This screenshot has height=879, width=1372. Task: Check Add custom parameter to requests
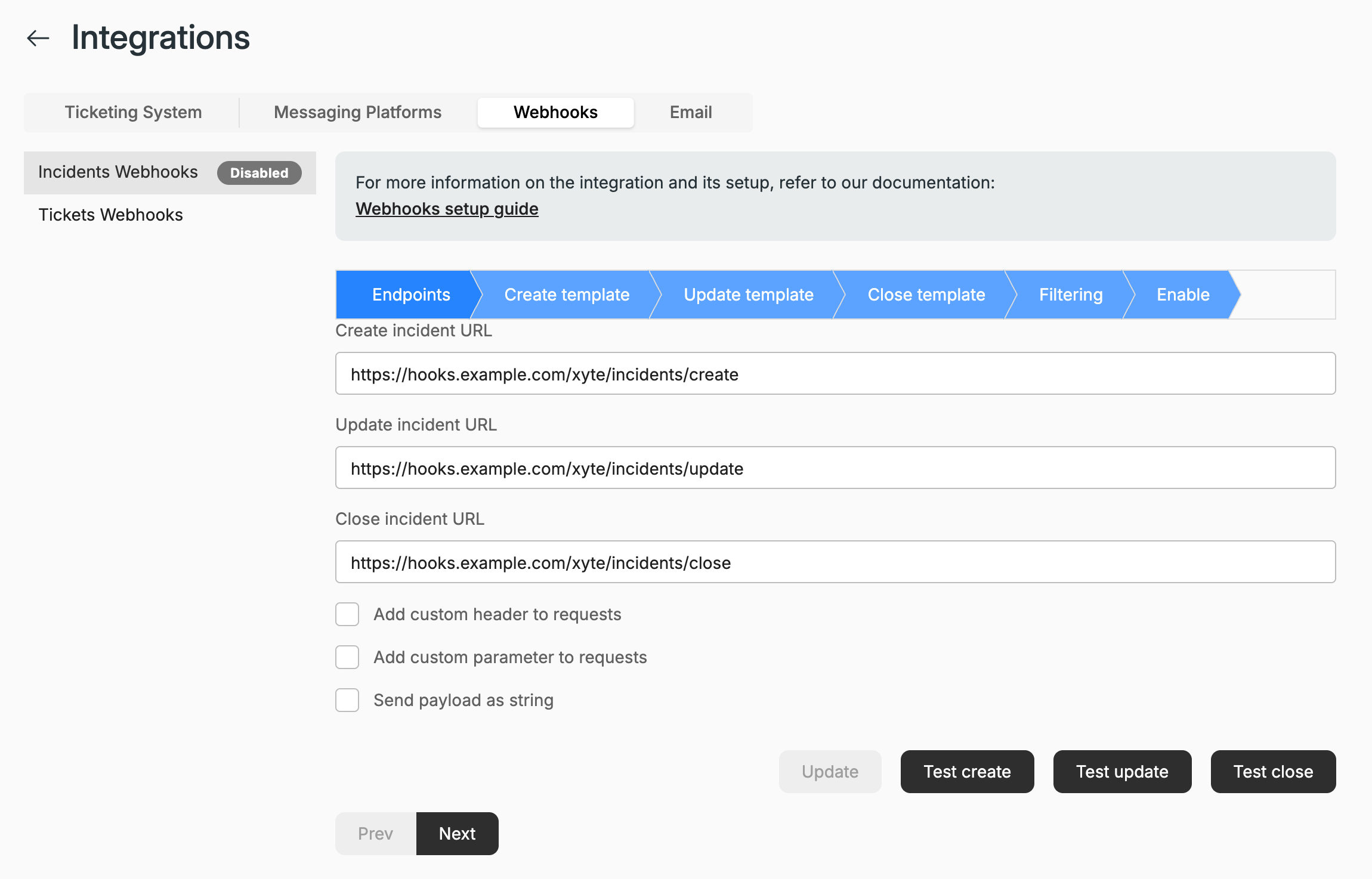(347, 657)
